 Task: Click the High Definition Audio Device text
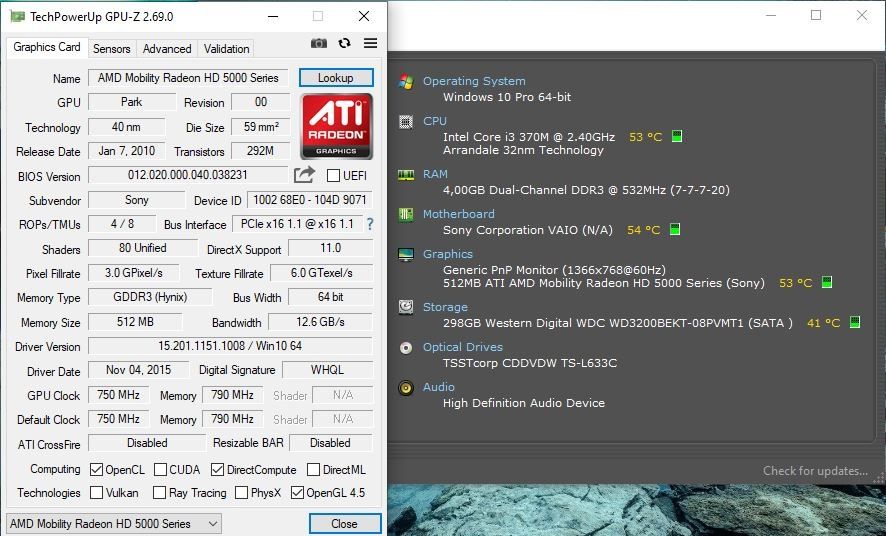pos(524,403)
